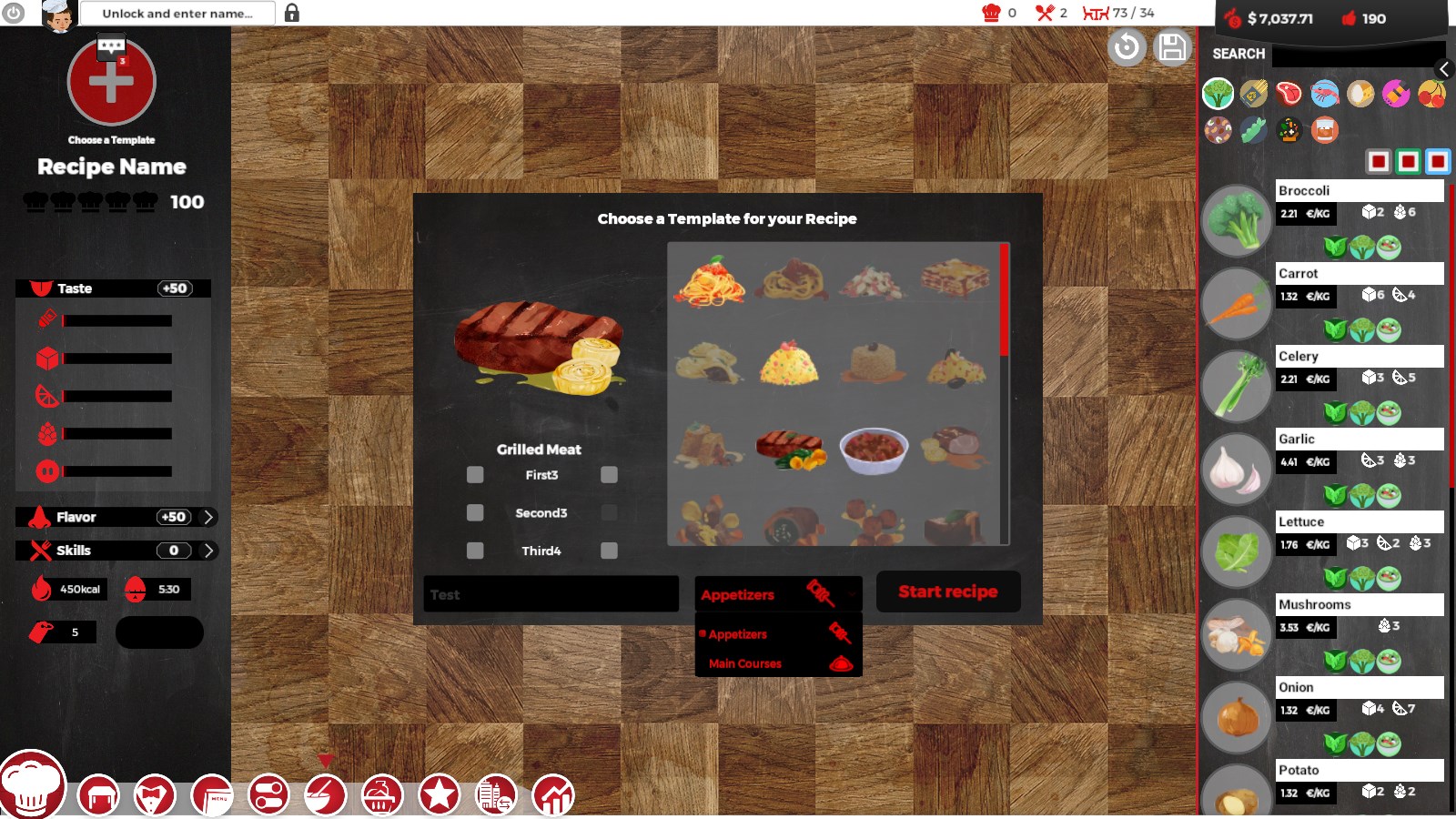This screenshot has height=819, width=1456.
Task: Expand the Flavor section arrow
Action: click(208, 517)
